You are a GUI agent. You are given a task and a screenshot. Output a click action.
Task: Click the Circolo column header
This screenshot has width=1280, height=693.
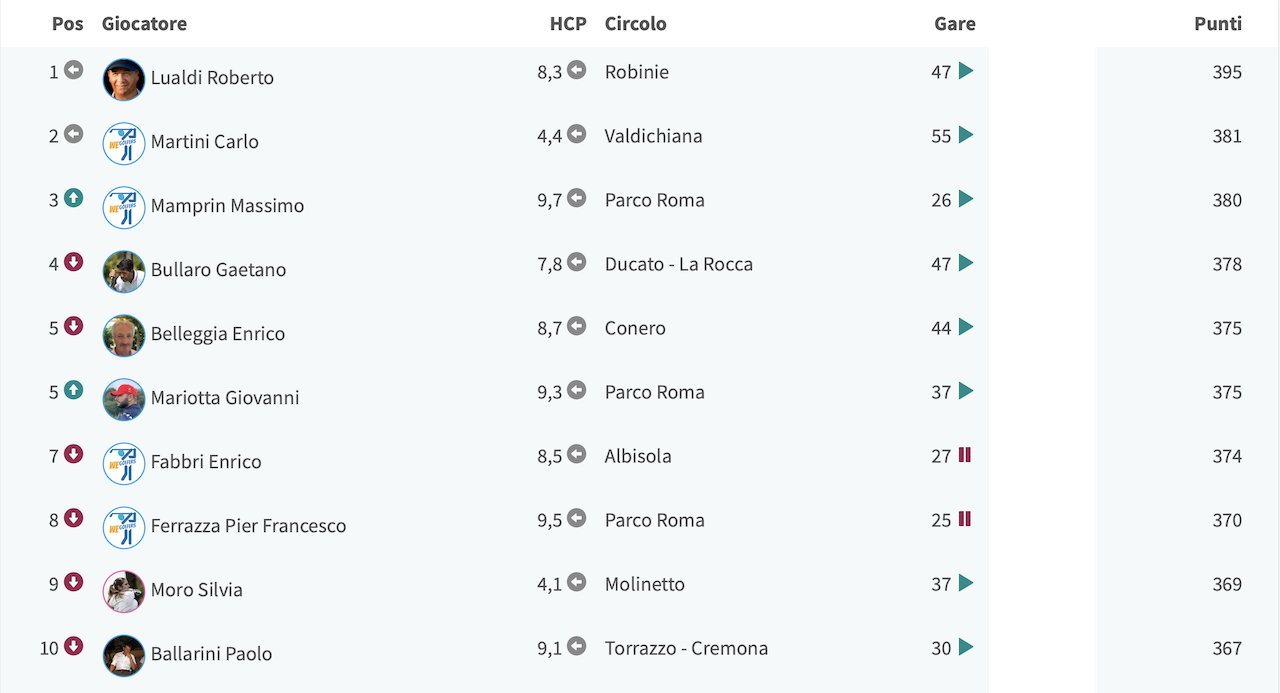click(636, 23)
